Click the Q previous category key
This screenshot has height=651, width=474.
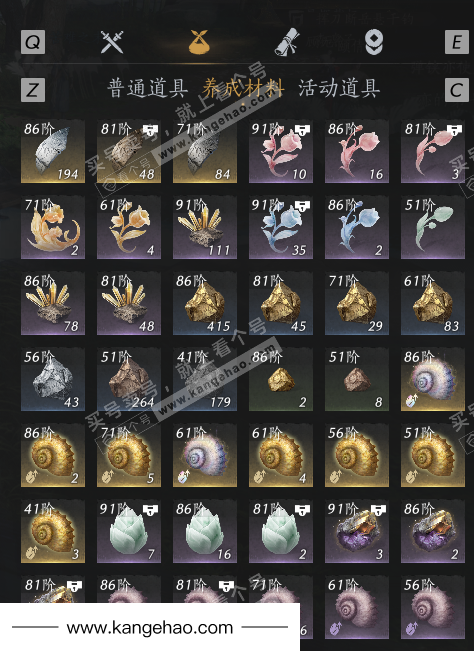[33, 42]
